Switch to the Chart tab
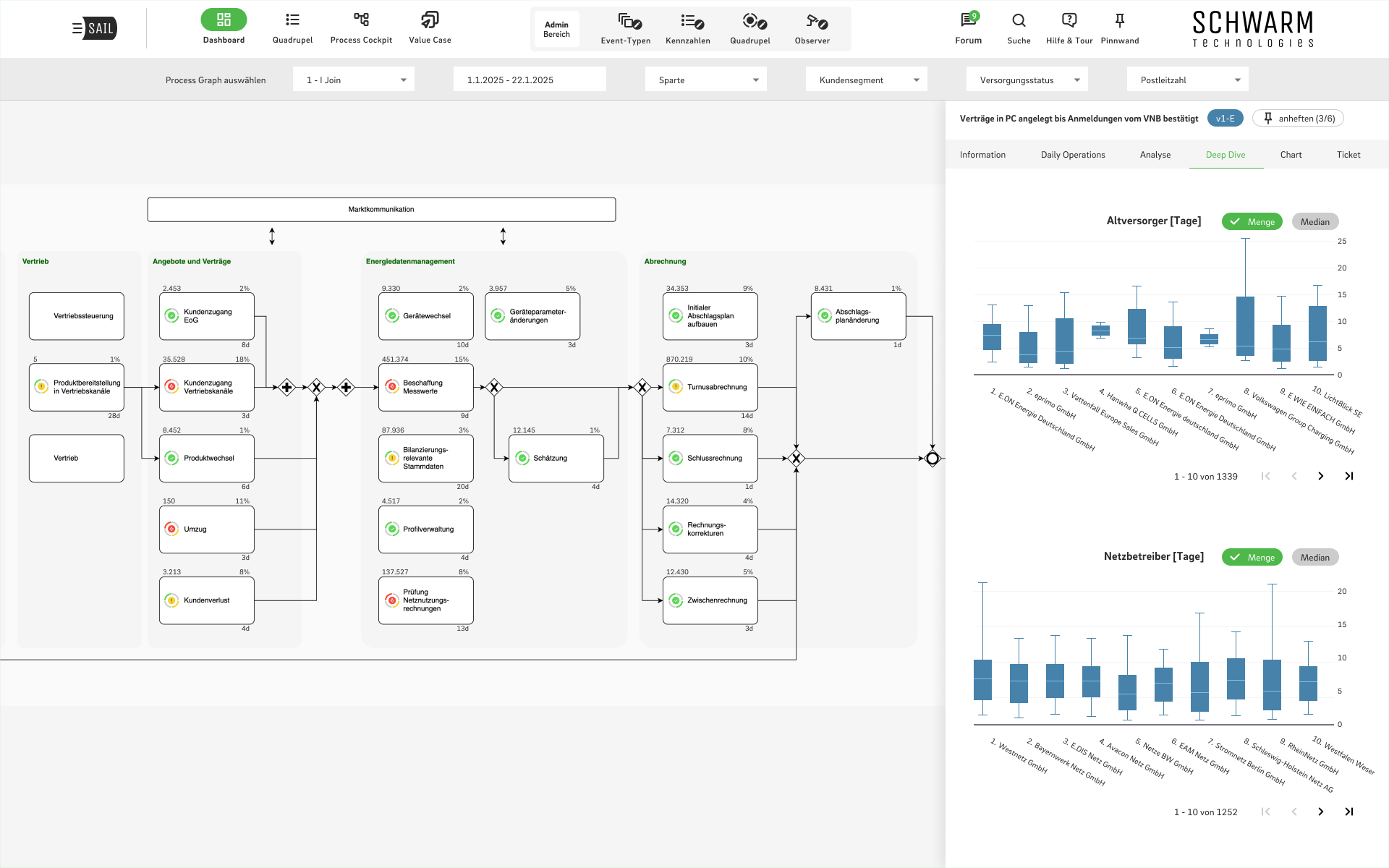 pos(1290,155)
